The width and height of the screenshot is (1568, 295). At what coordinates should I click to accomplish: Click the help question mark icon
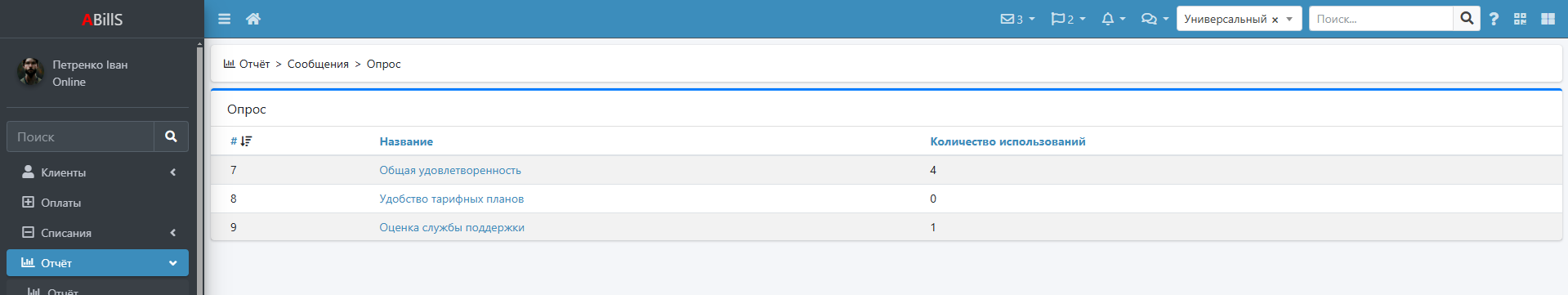click(1494, 19)
